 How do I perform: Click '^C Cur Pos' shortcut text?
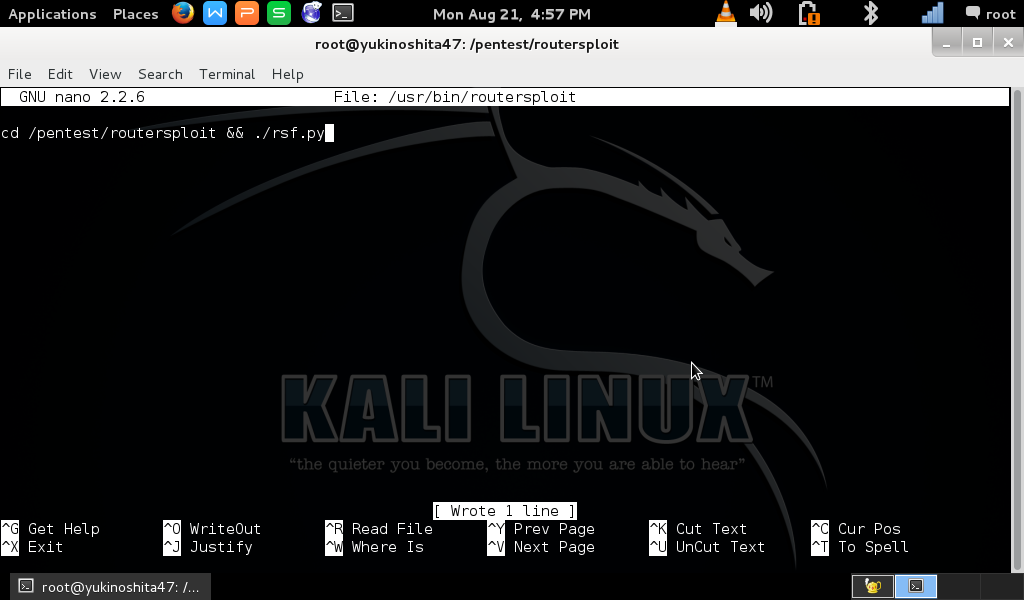856,529
